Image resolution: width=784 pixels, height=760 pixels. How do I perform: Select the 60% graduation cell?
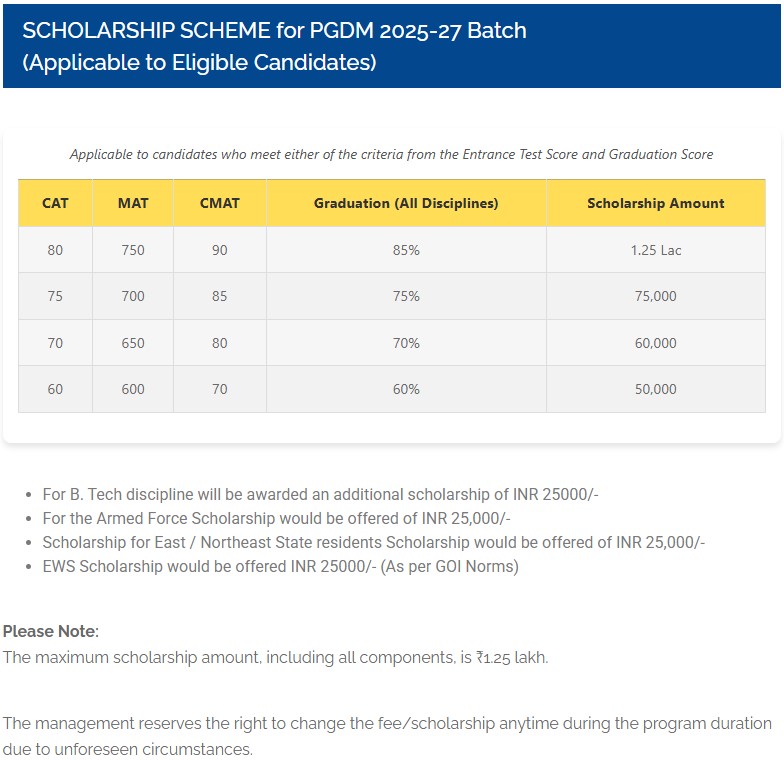406,389
